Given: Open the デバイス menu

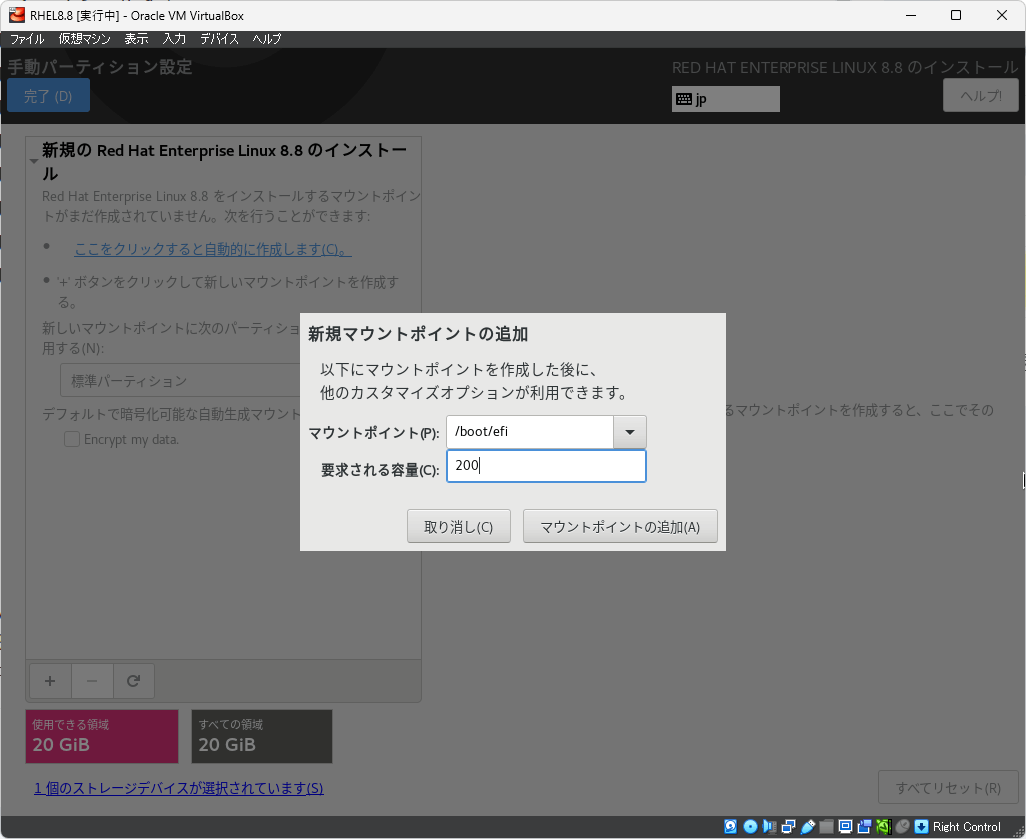Looking at the screenshot, I should click(219, 39).
